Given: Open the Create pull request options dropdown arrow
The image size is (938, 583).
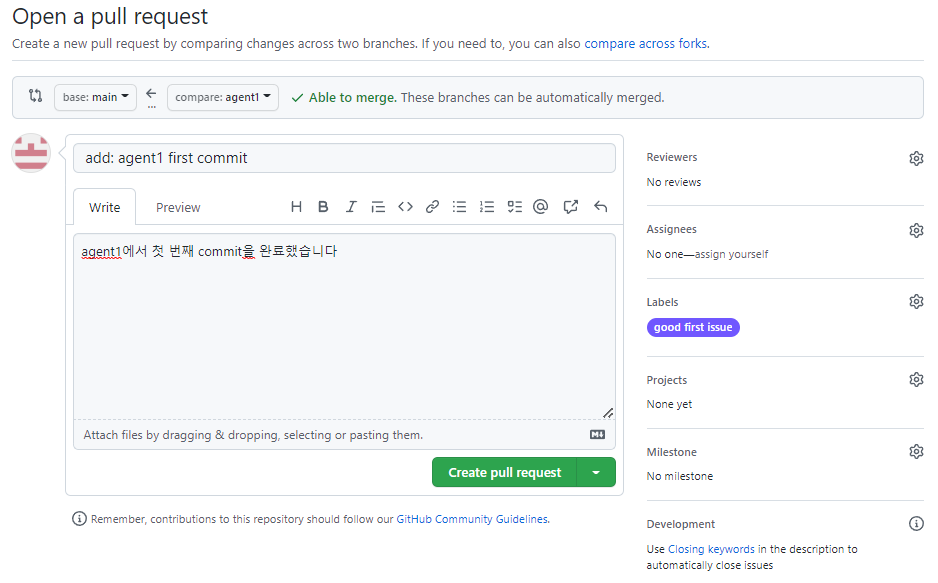Looking at the screenshot, I should pos(596,472).
